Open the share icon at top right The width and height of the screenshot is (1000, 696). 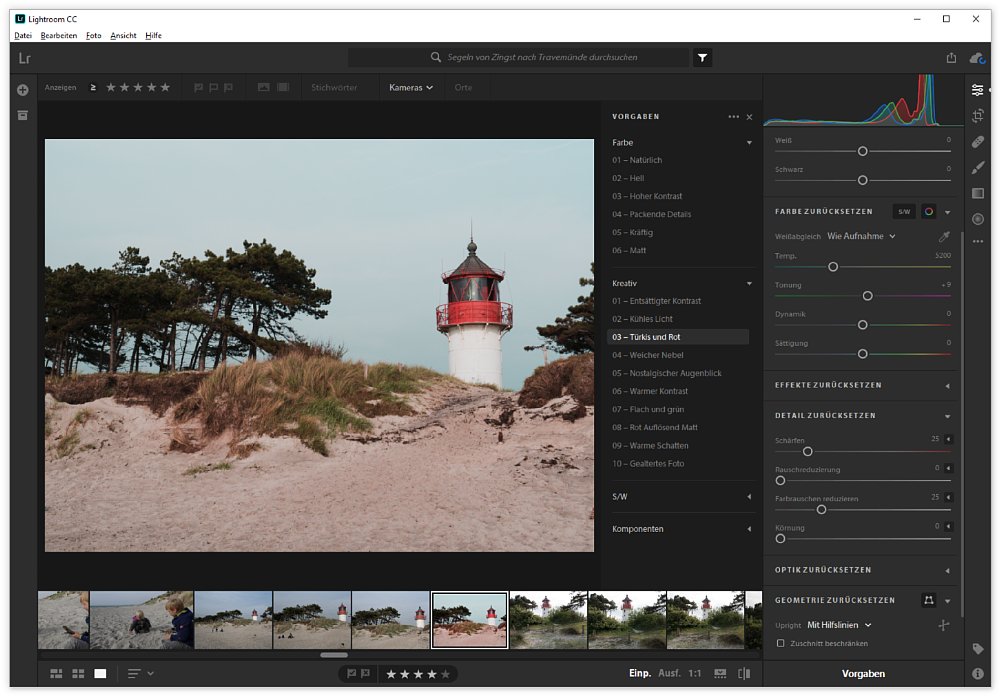tap(951, 58)
